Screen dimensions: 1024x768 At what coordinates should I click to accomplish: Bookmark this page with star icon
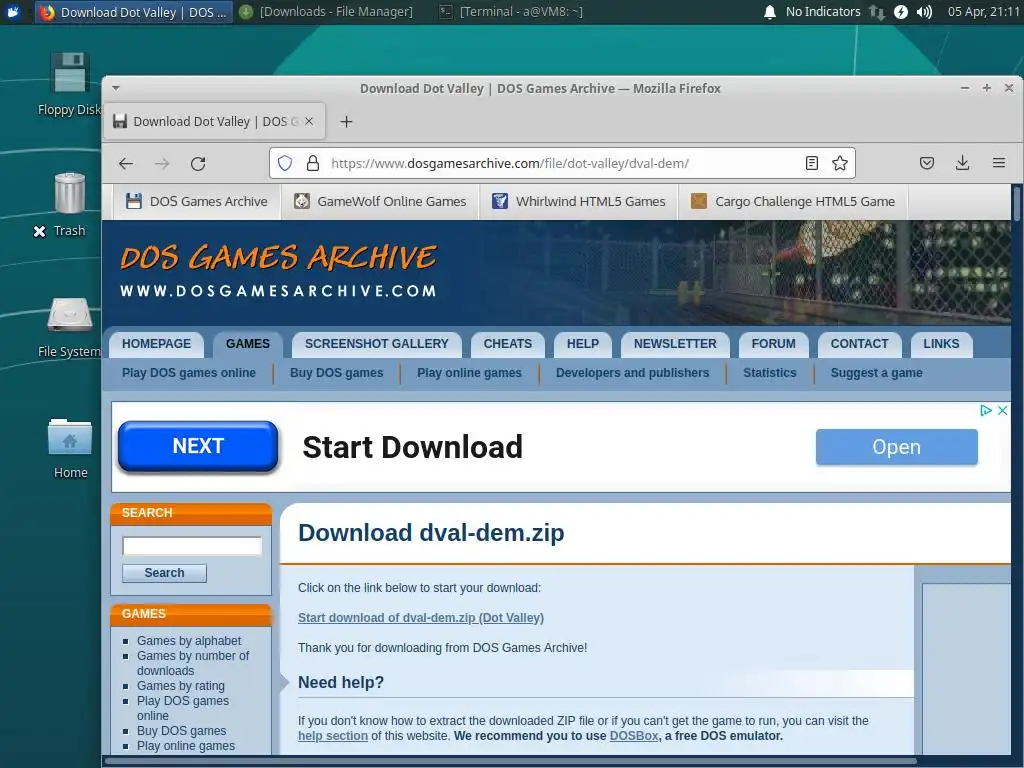click(840, 163)
